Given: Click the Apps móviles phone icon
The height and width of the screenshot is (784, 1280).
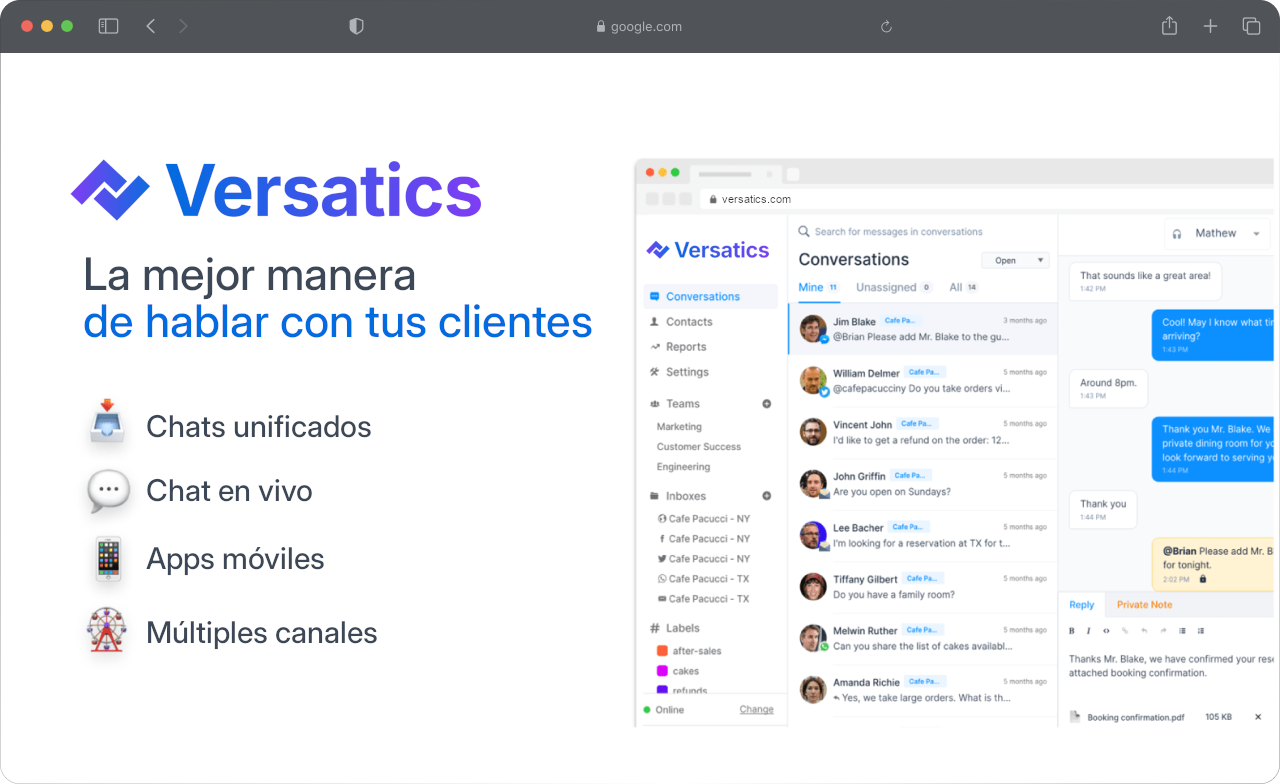Looking at the screenshot, I should (108, 559).
